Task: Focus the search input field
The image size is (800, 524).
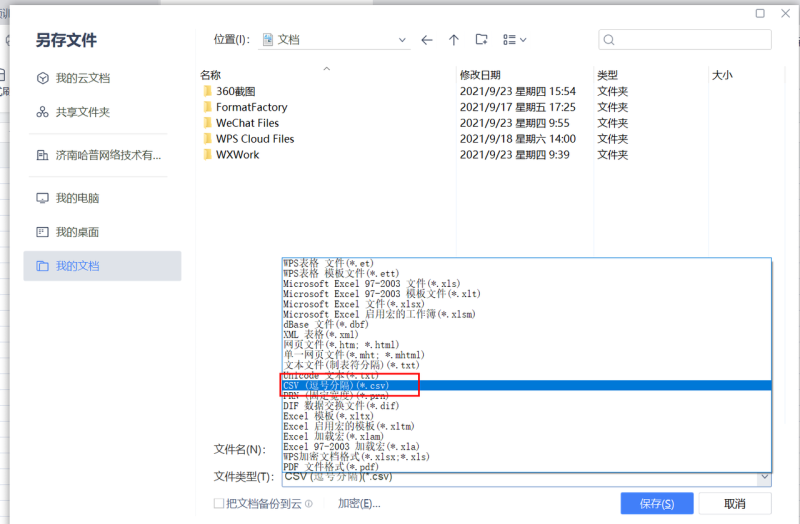Action: click(x=685, y=40)
